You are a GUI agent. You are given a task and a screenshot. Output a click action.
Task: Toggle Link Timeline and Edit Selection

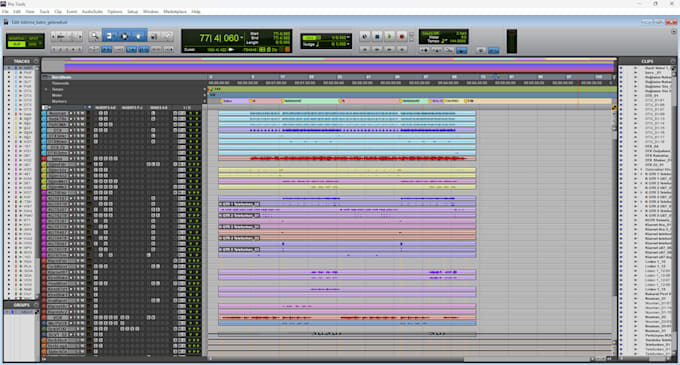(144, 50)
